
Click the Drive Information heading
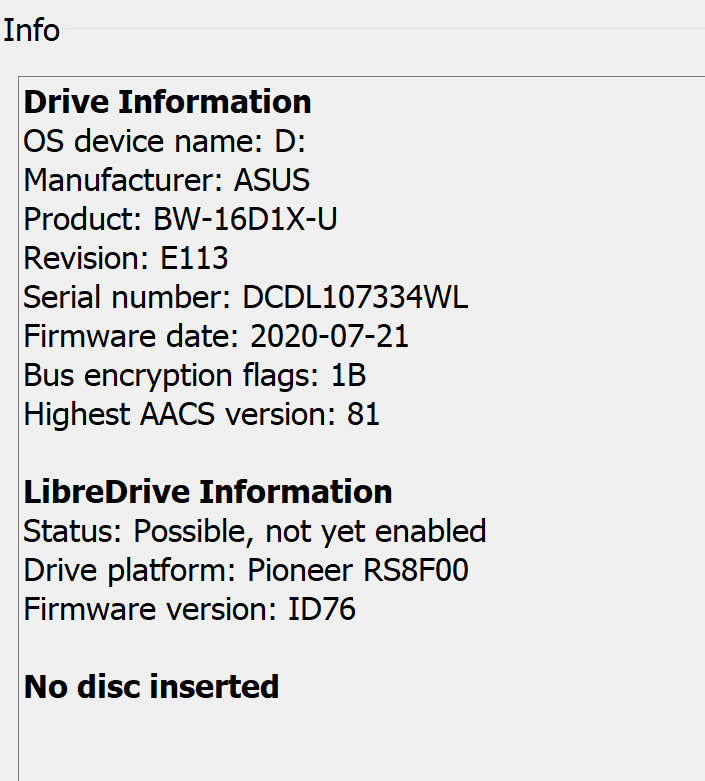pos(167,102)
